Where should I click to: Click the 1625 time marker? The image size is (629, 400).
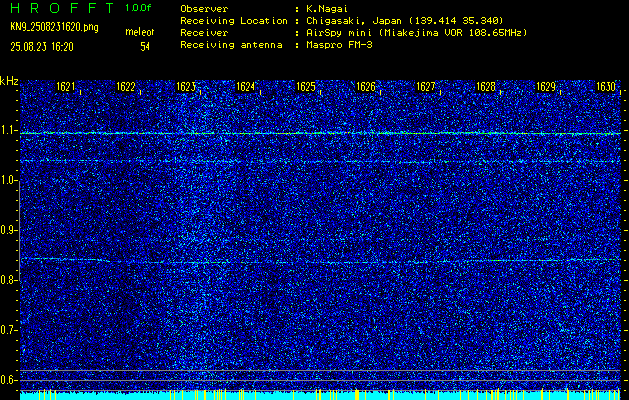[x=306, y=86]
